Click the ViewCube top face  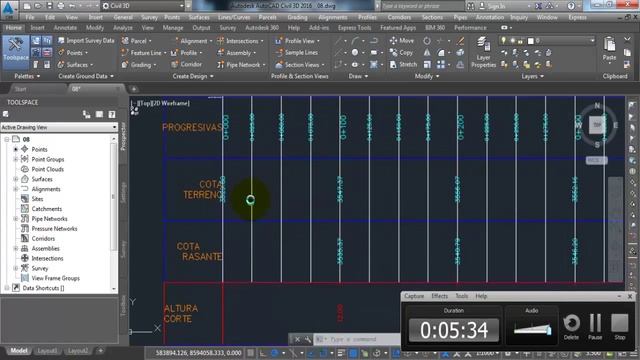click(x=597, y=125)
